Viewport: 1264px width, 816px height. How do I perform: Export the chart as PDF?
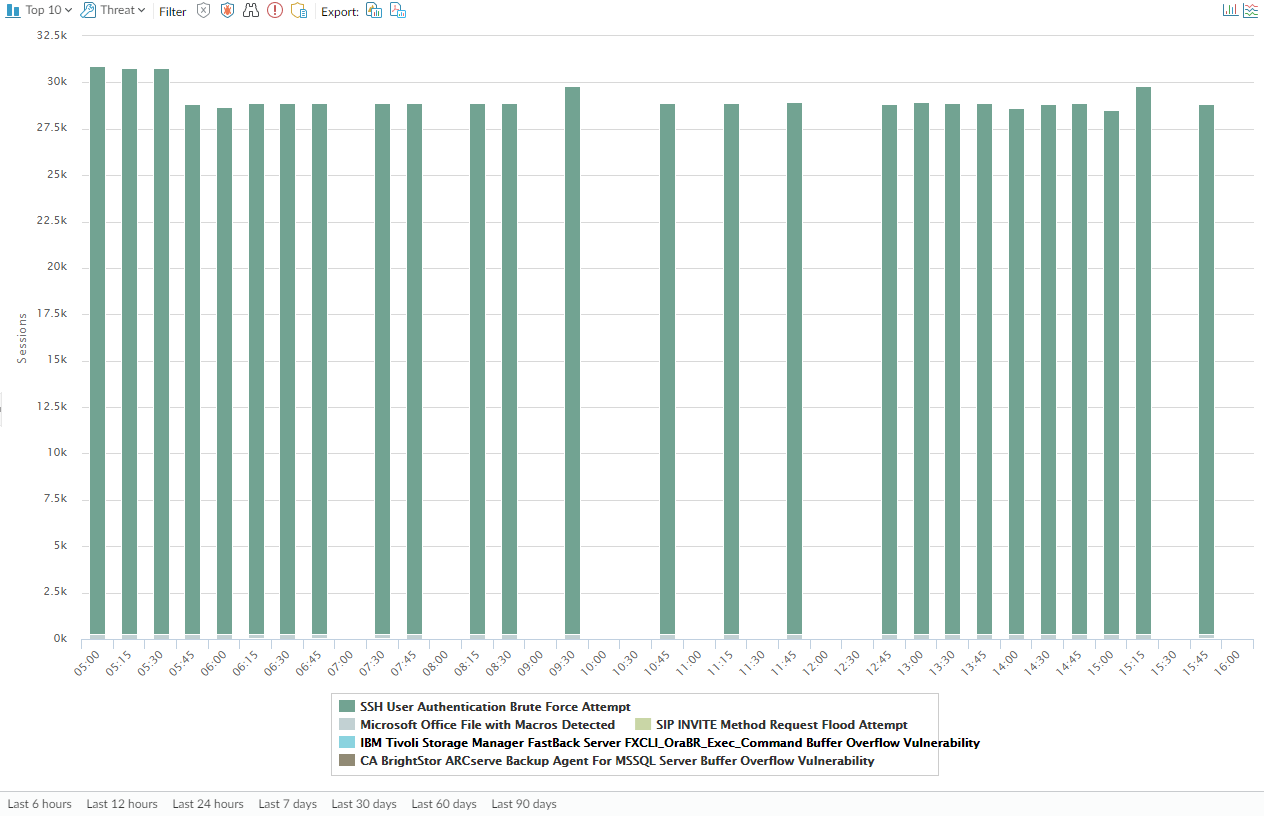click(397, 11)
